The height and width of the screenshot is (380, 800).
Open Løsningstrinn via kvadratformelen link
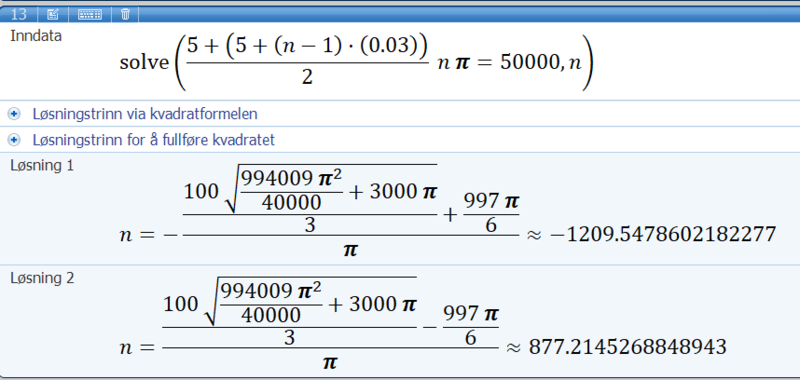(145, 114)
